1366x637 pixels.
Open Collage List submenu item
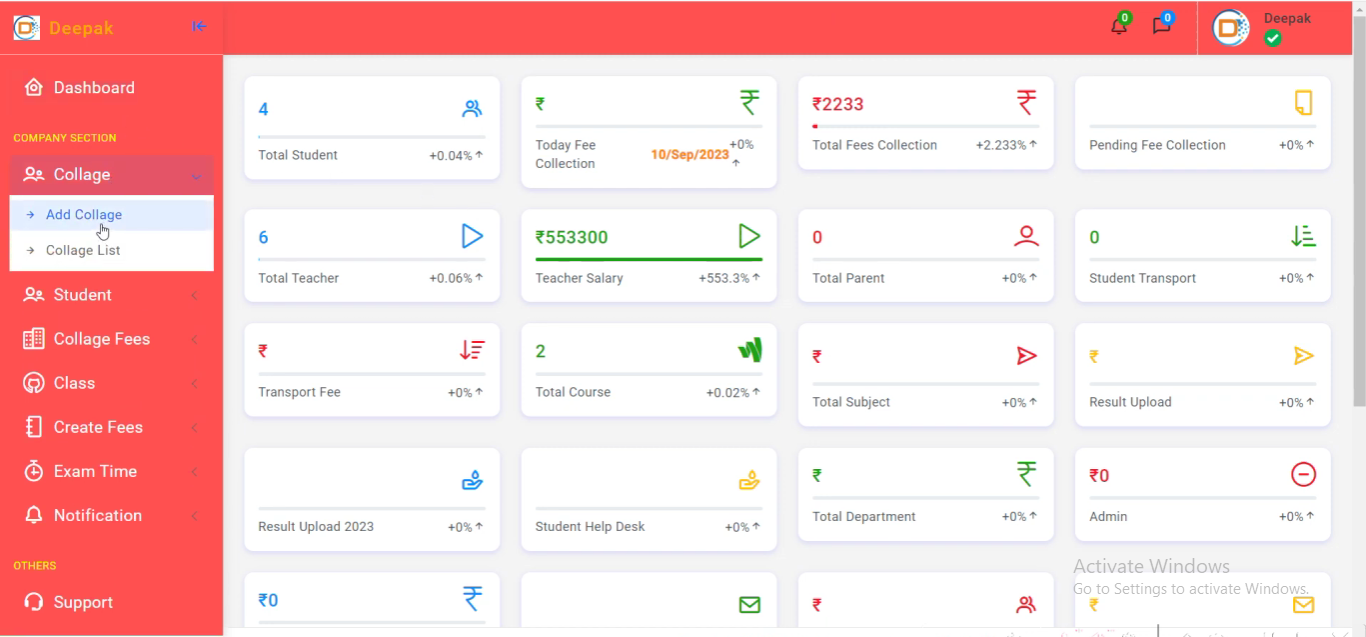coord(83,251)
